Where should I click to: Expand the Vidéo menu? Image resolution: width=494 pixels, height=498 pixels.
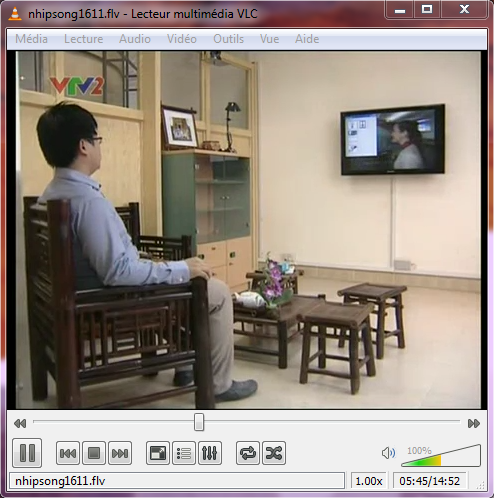[182, 39]
